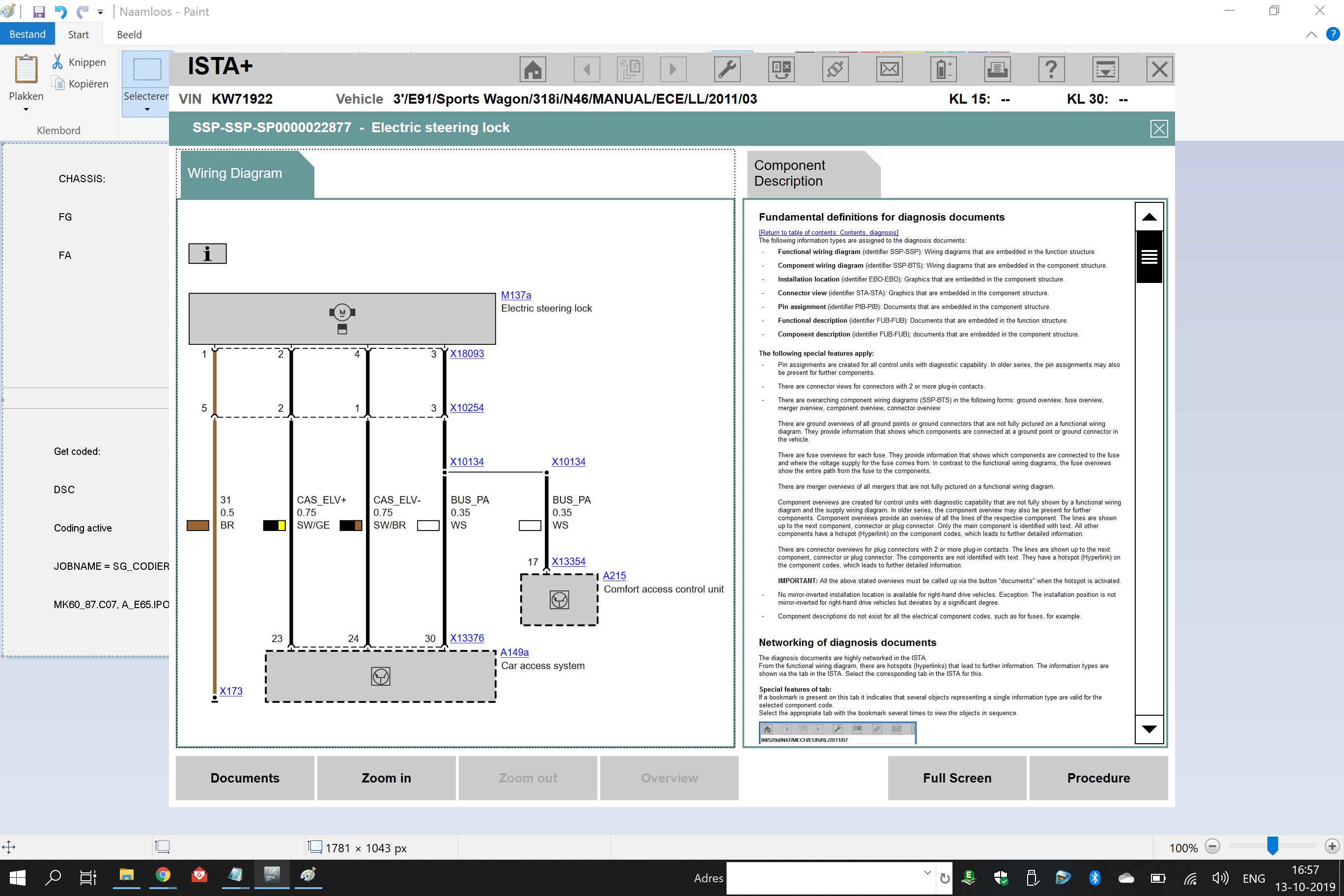Collapse the Paint ribbon chevron
The width and height of the screenshot is (1344, 896).
pyautogui.click(x=1312, y=35)
